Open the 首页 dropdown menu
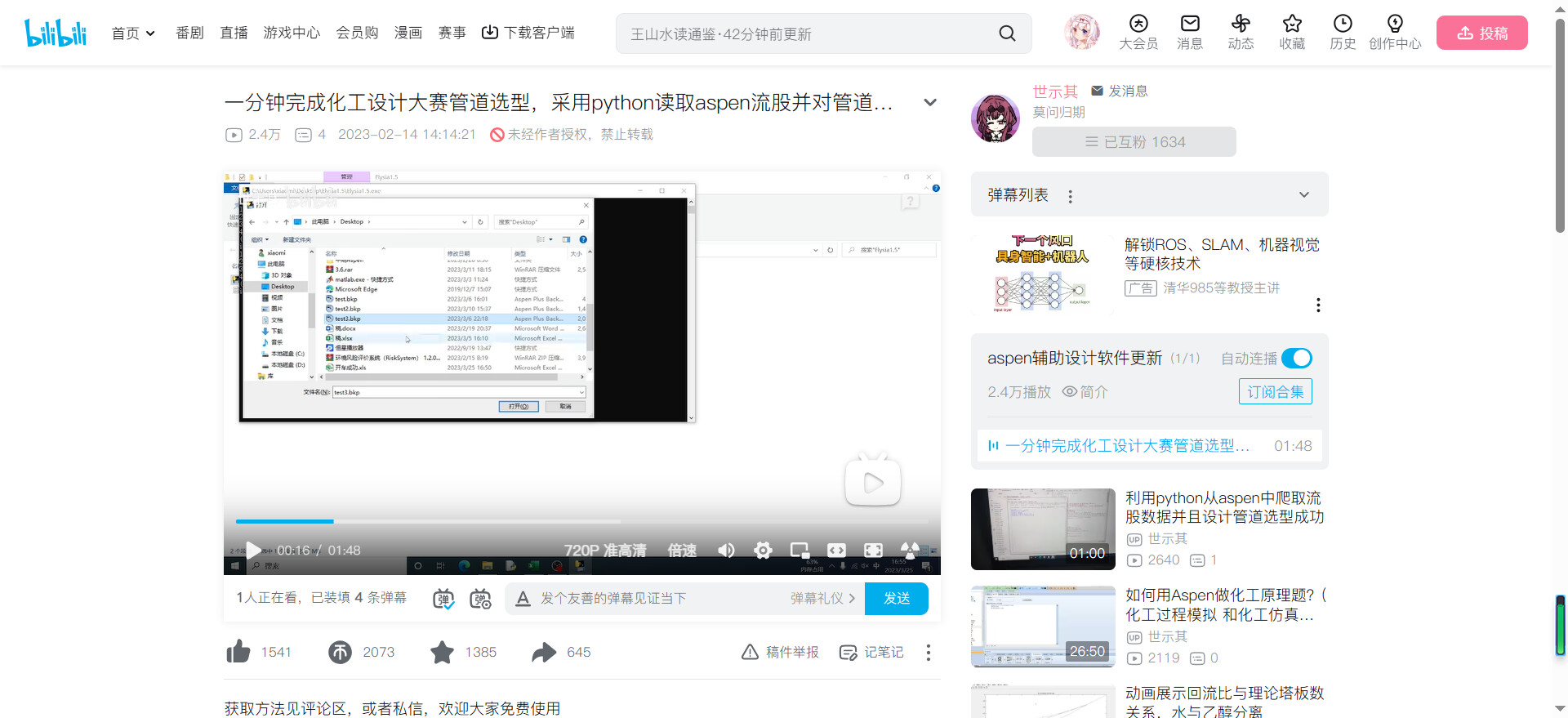 tap(133, 33)
